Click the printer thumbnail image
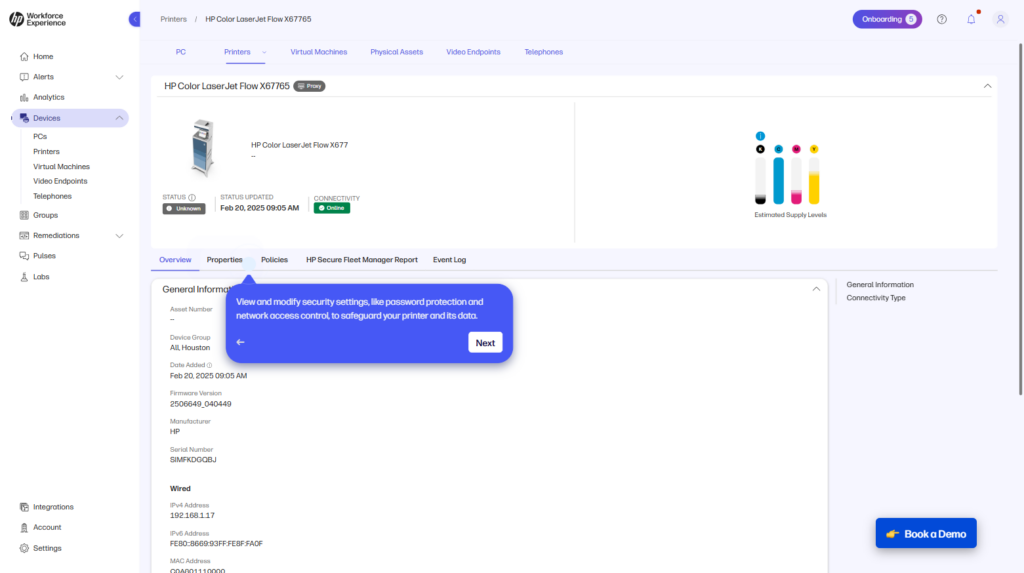 (x=203, y=148)
